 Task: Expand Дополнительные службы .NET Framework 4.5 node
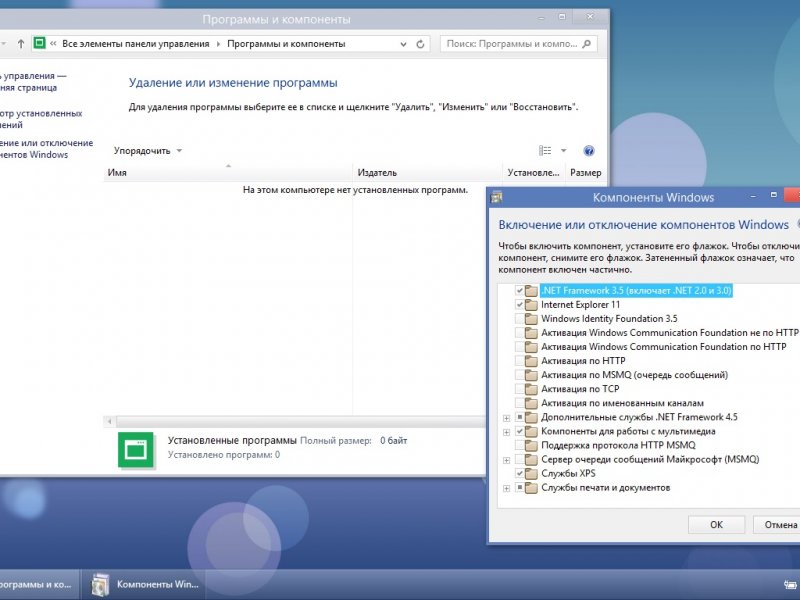(506, 418)
